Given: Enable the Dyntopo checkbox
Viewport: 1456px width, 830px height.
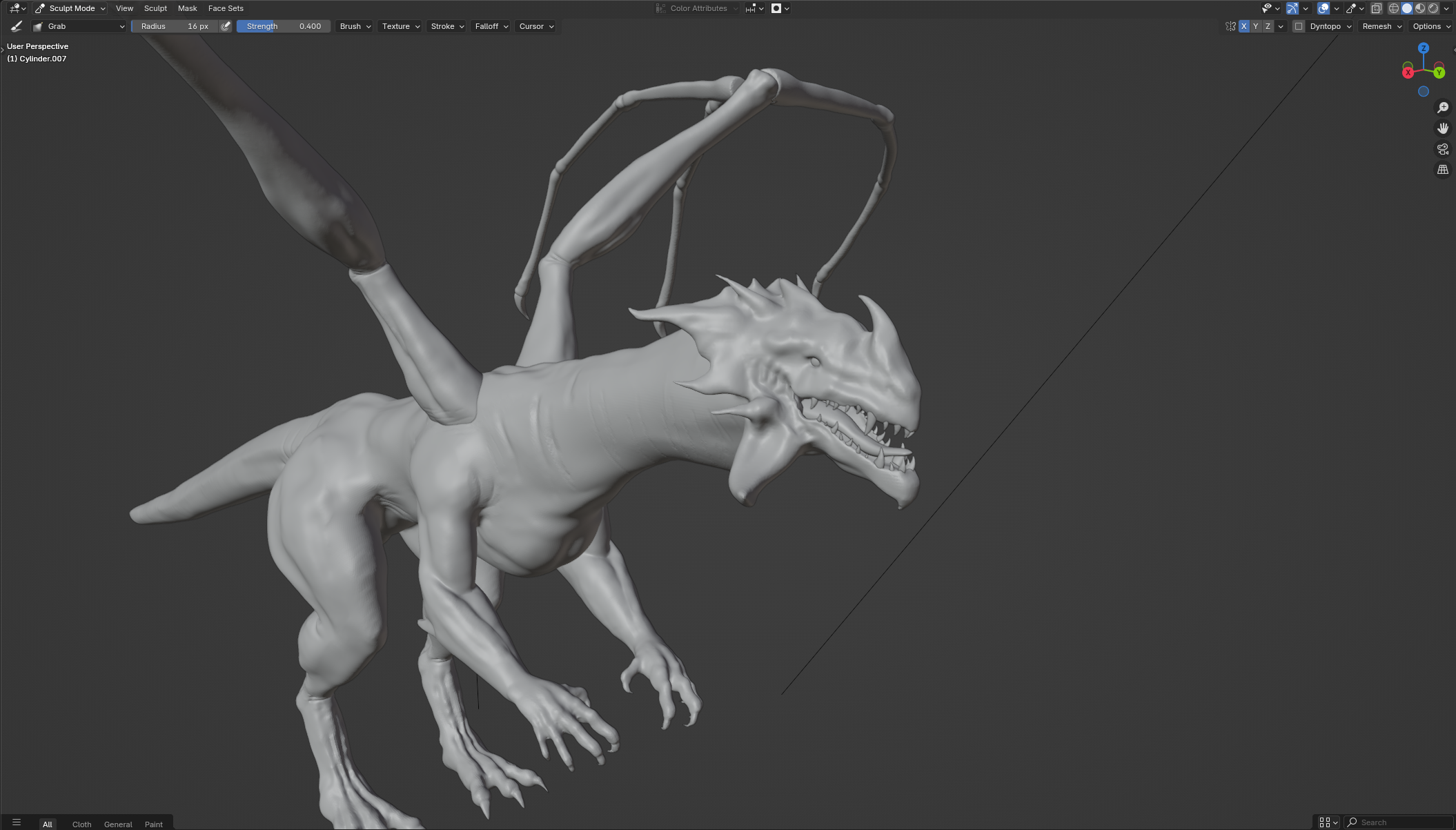Looking at the screenshot, I should click(x=1298, y=26).
